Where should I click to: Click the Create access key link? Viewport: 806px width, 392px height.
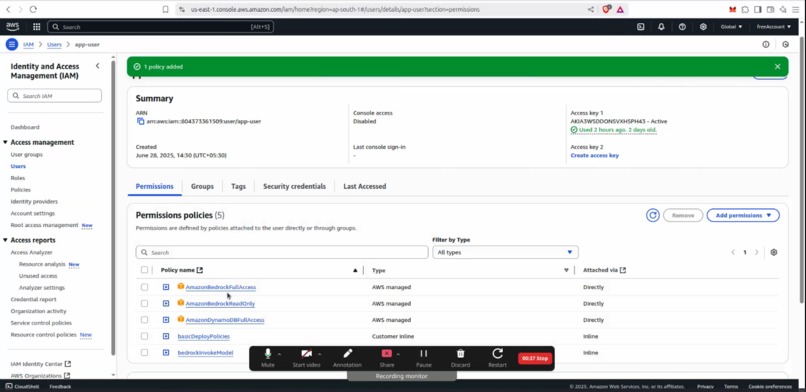click(x=595, y=155)
